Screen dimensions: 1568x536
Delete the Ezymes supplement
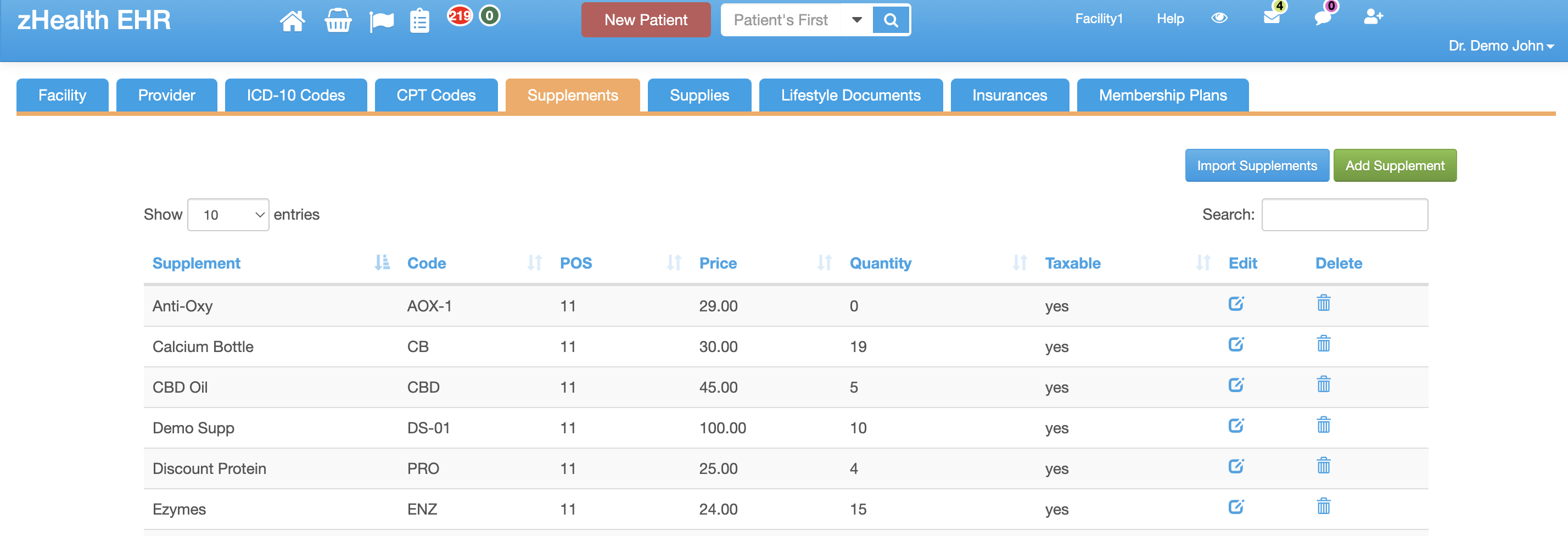coord(1323,506)
